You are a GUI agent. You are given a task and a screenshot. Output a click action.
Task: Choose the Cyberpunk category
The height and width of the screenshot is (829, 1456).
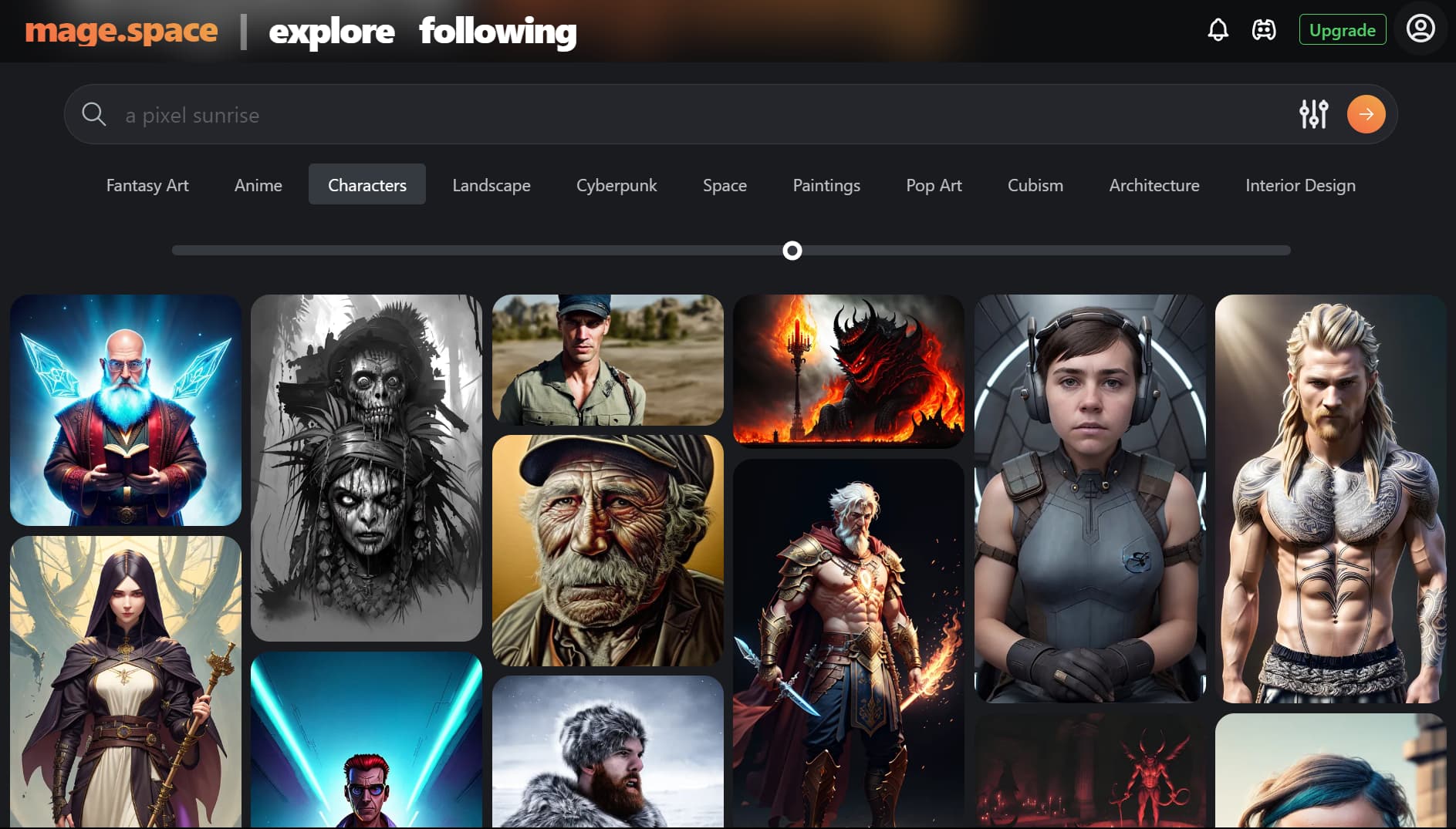pyautogui.click(x=616, y=185)
